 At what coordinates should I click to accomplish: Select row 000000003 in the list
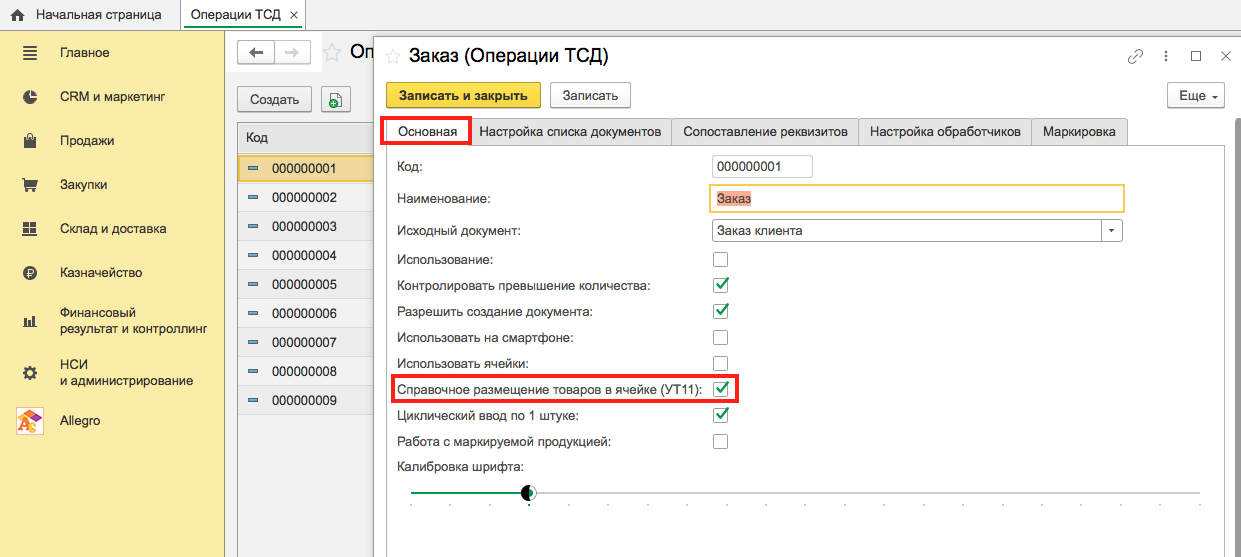305,226
